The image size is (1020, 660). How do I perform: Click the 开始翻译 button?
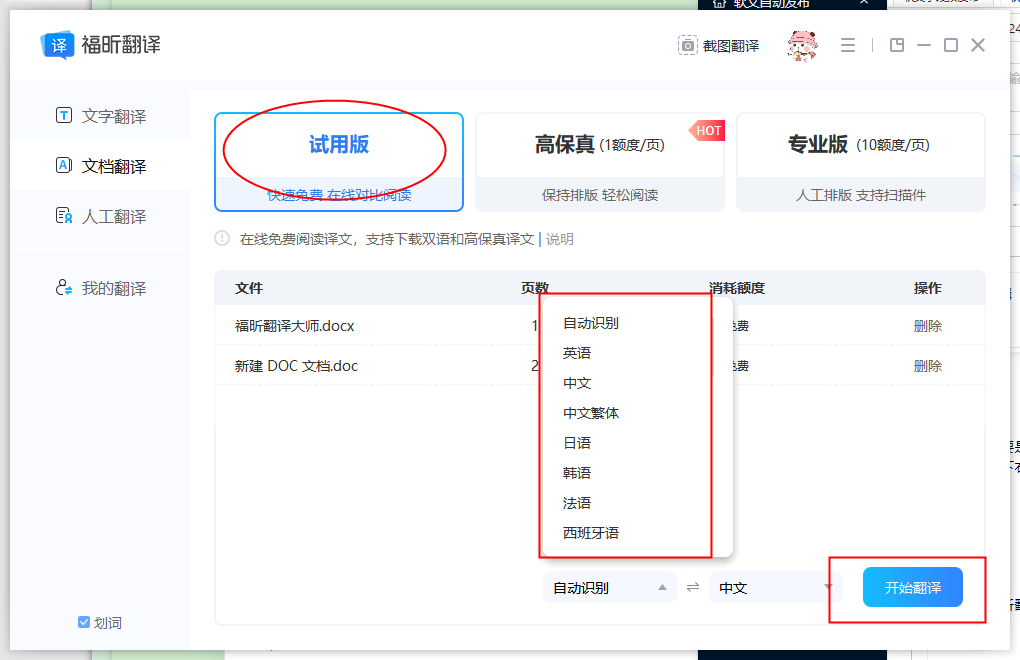(x=911, y=587)
